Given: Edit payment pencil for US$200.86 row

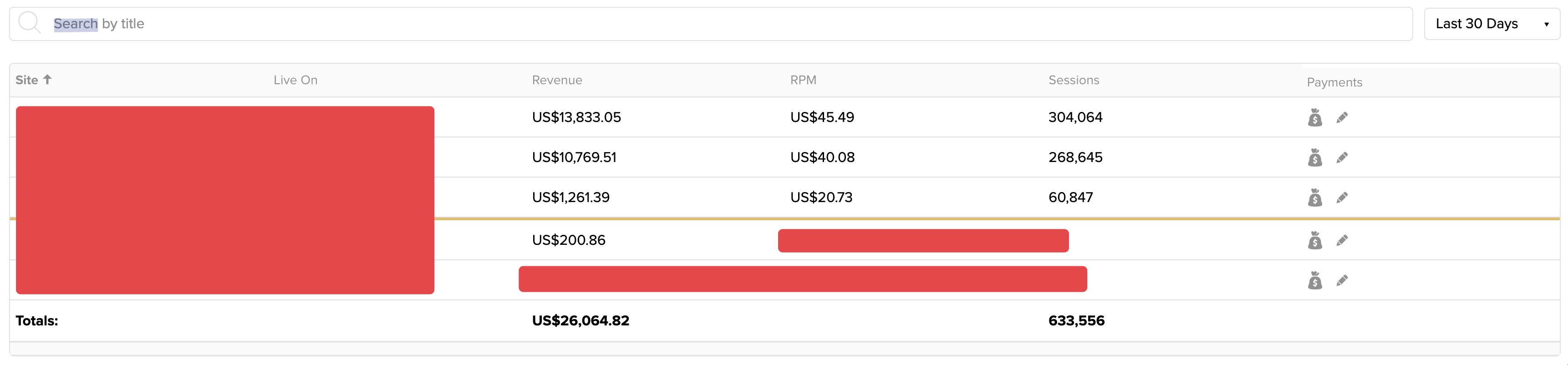Looking at the screenshot, I should point(1342,240).
